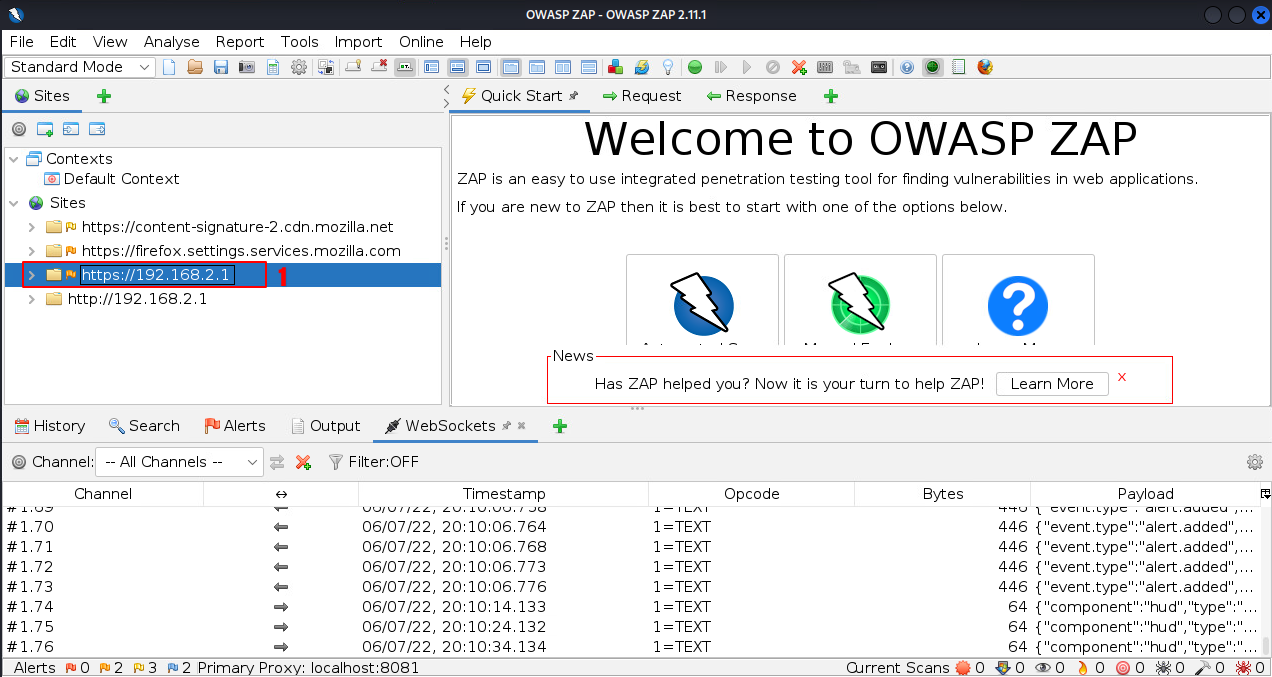Toggle the HUD radar button in toolbar
The image size is (1272, 677).
coord(933,67)
